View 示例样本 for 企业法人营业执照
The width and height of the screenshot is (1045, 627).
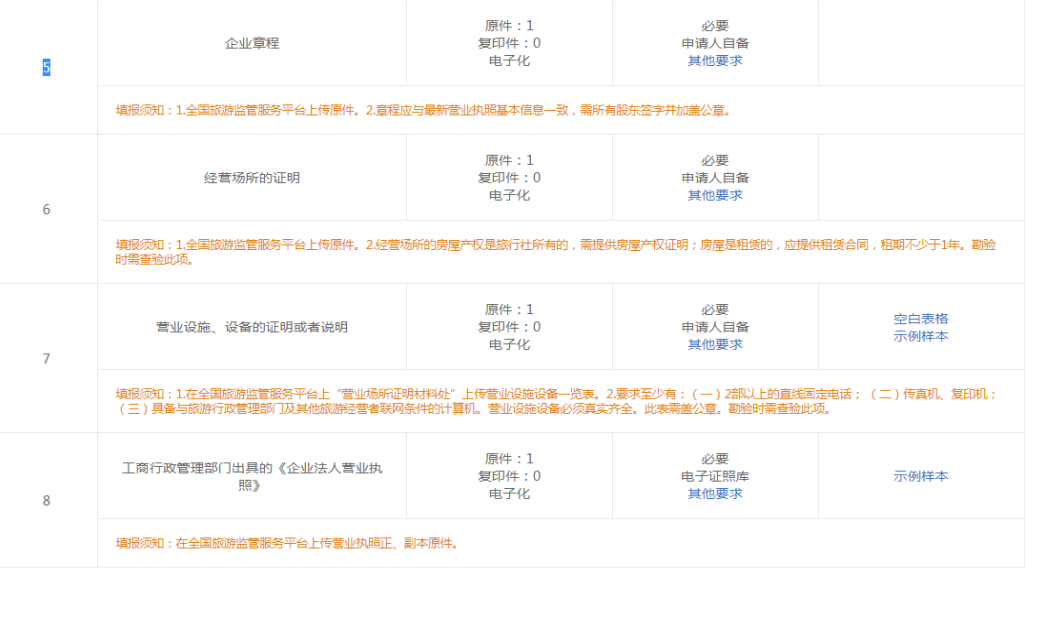coord(921,477)
